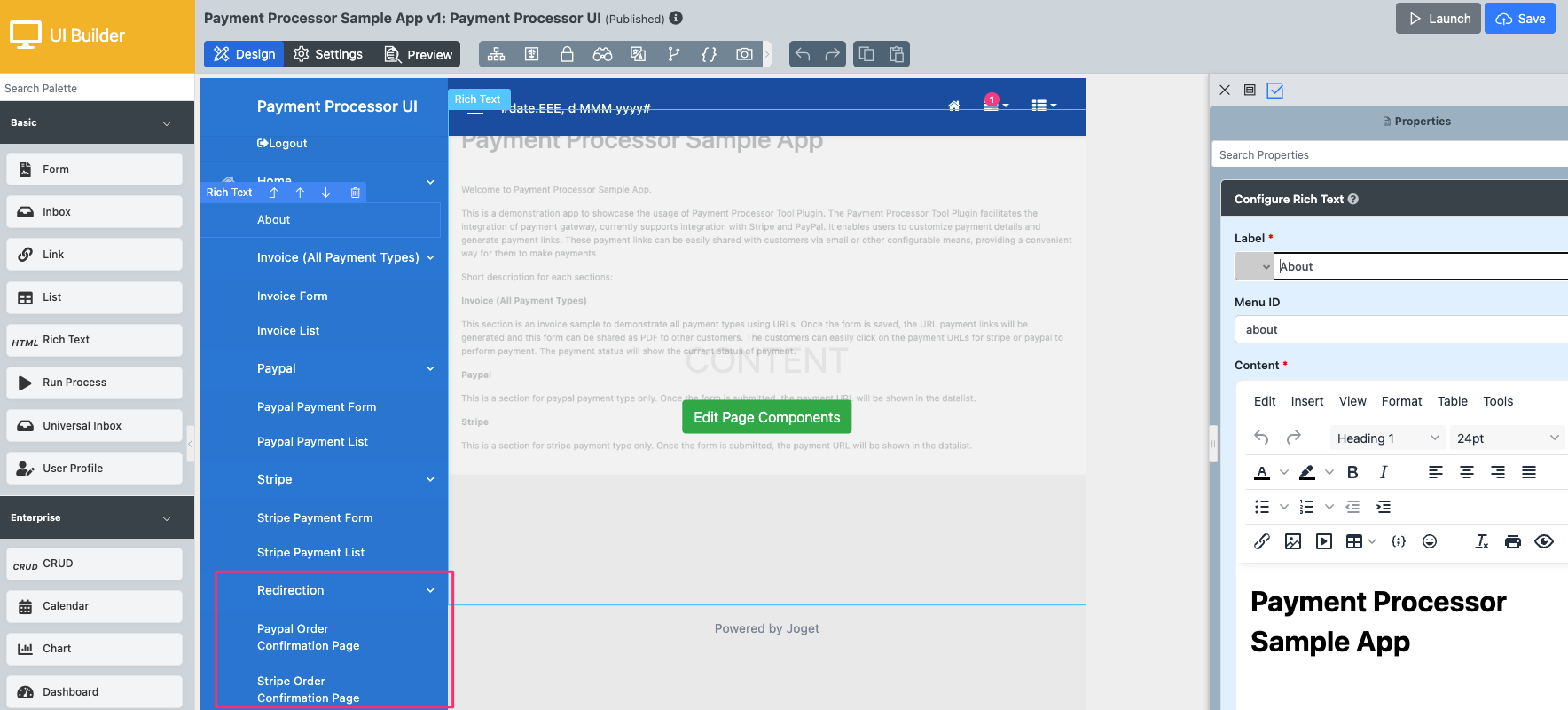Toggle numbered list
Image resolution: width=1568 pixels, height=710 pixels.
click(1306, 507)
